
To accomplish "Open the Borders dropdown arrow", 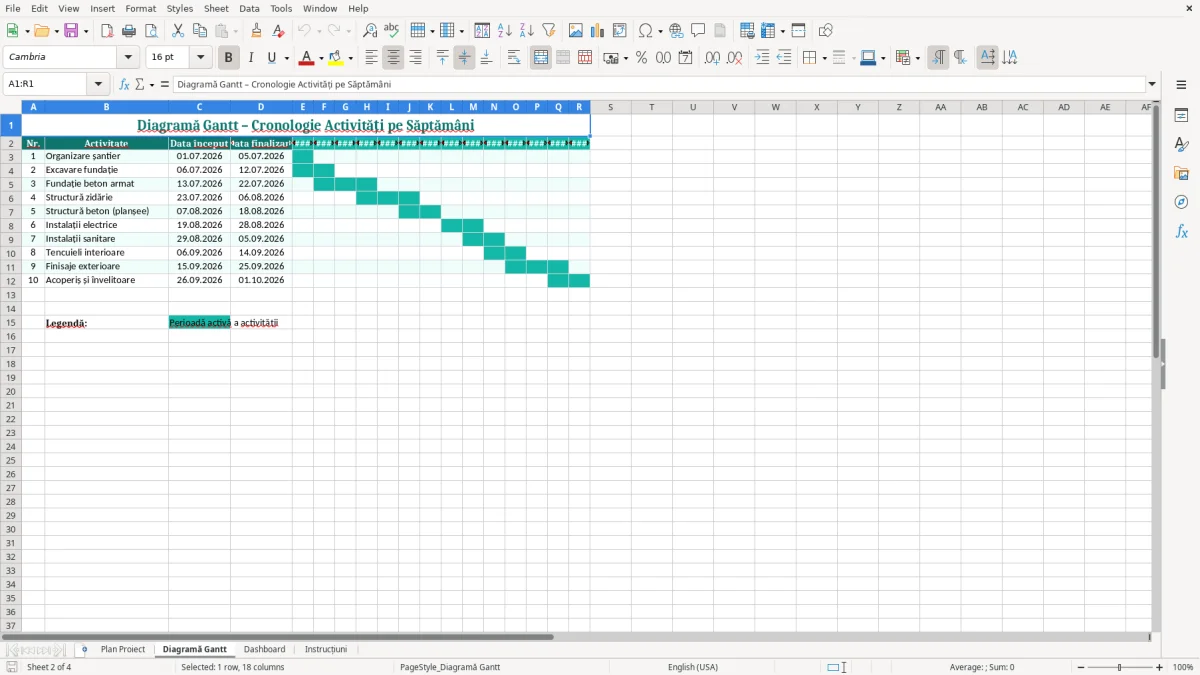I will (x=824, y=58).
